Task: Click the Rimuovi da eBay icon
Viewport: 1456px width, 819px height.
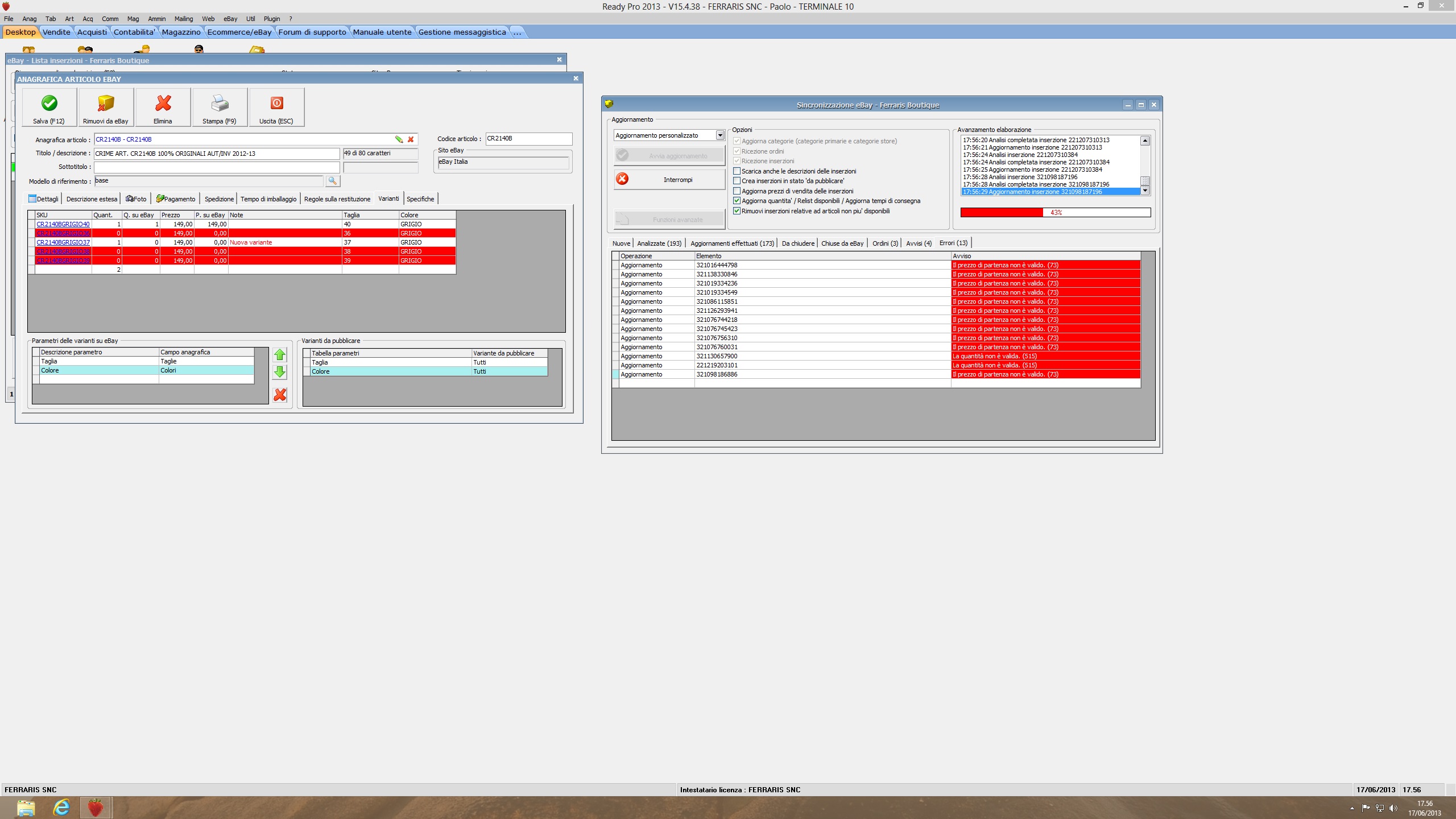Action: [106, 103]
